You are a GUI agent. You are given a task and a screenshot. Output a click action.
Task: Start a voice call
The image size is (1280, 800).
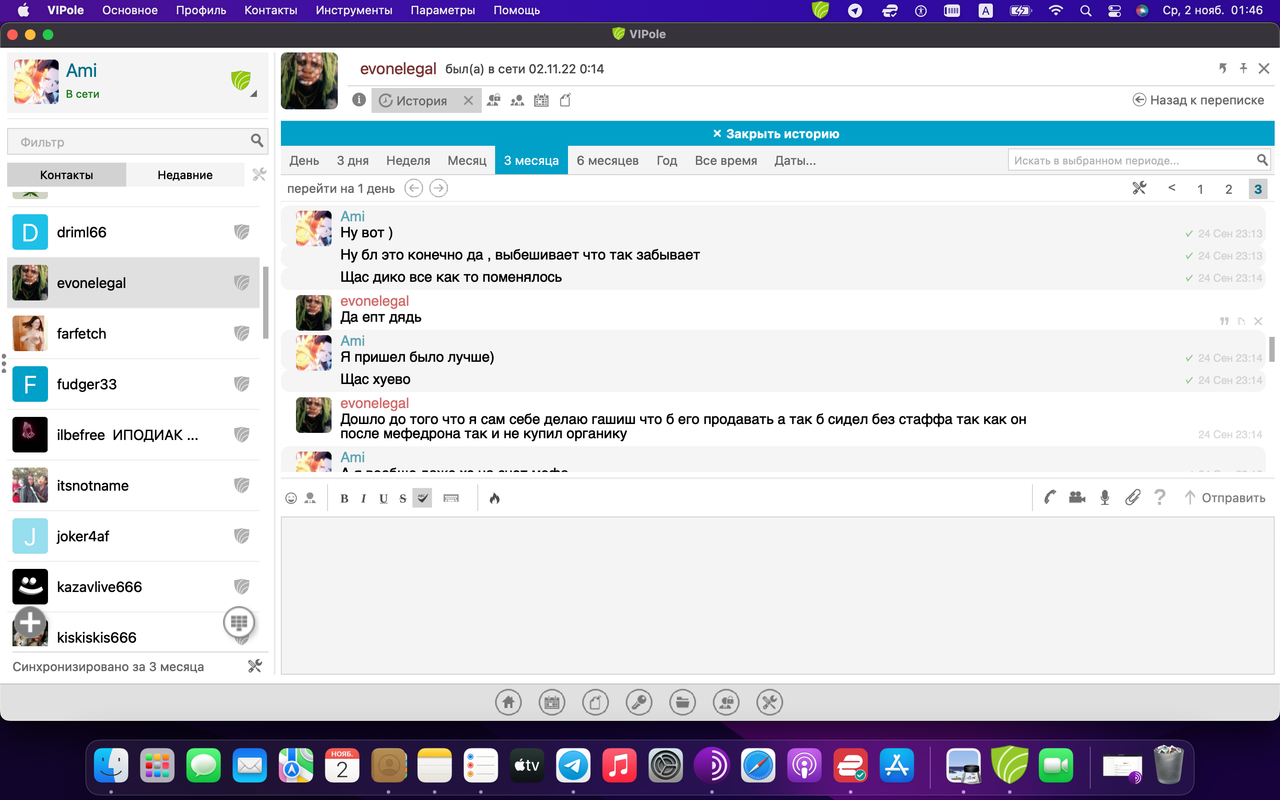click(1049, 497)
